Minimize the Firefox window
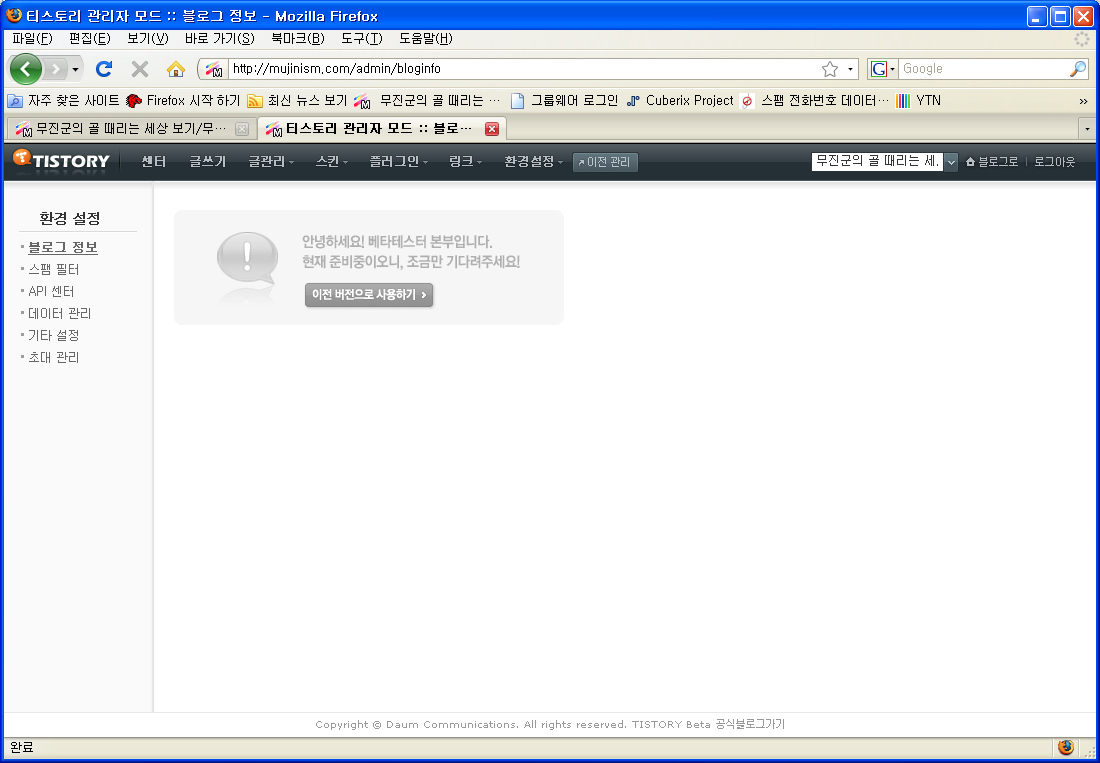1100x763 pixels. [1038, 16]
